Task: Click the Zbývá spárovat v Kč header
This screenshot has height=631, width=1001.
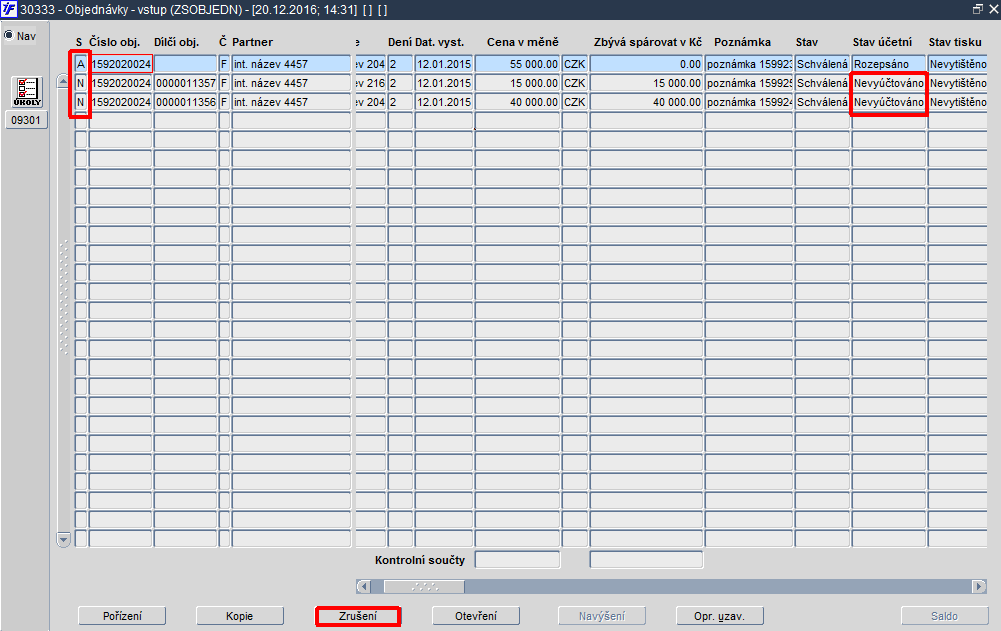Action: (647, 42)
